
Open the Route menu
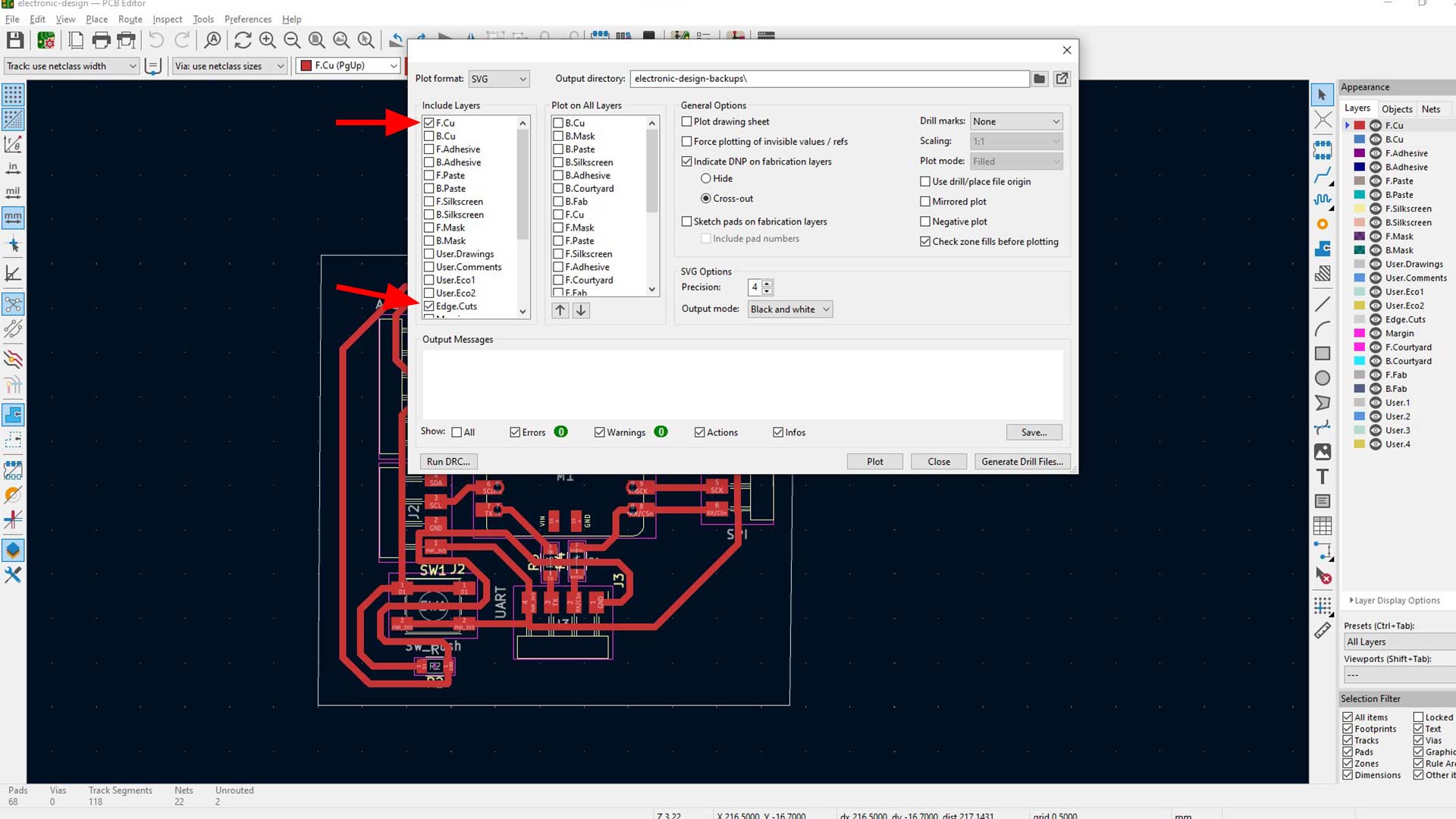130,19
